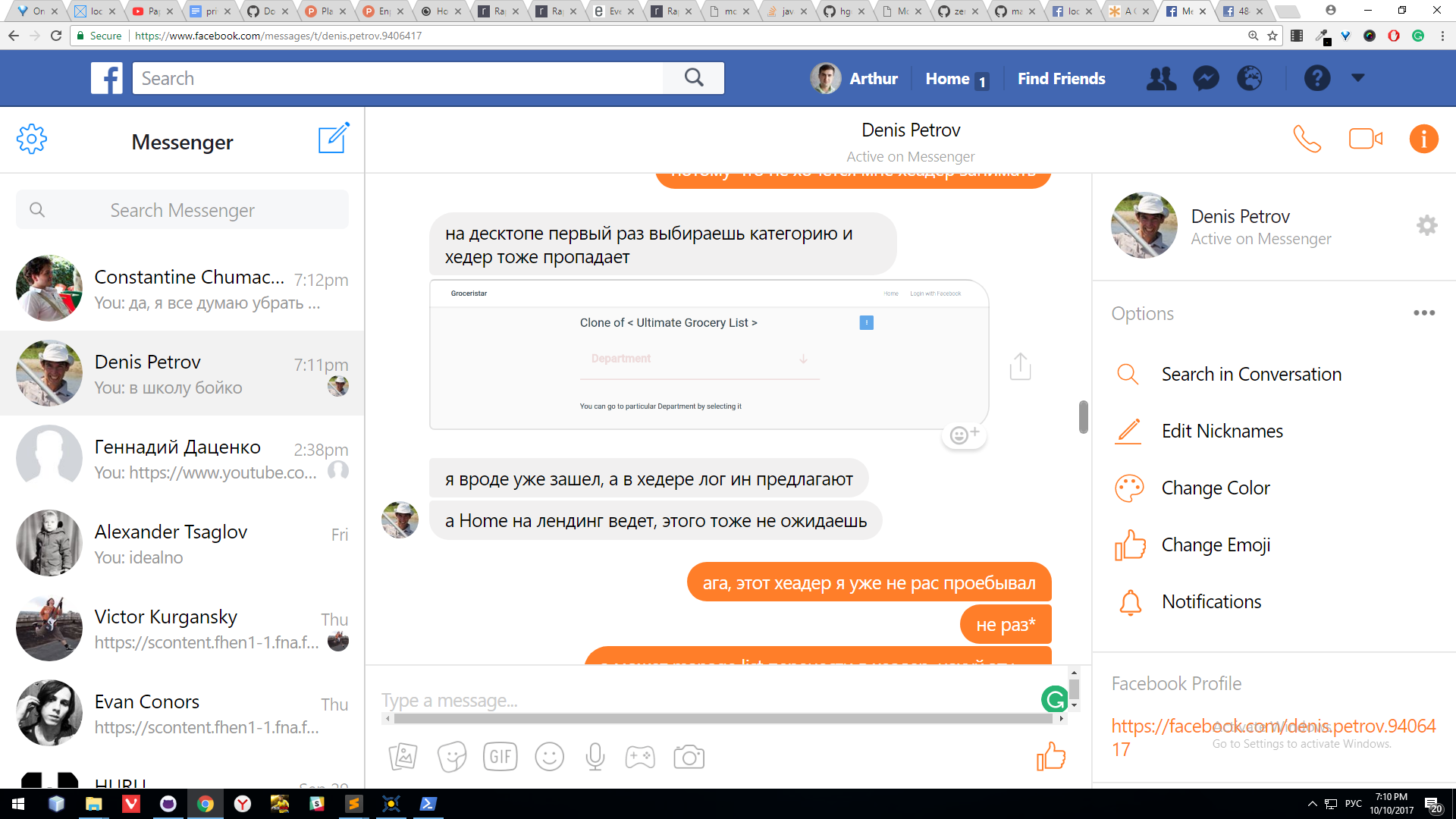Viewport: 1456px width, 819px height.
Task: Open File Explorer from the taskbar
Action: pyautogui.click(x=93, y=804)
